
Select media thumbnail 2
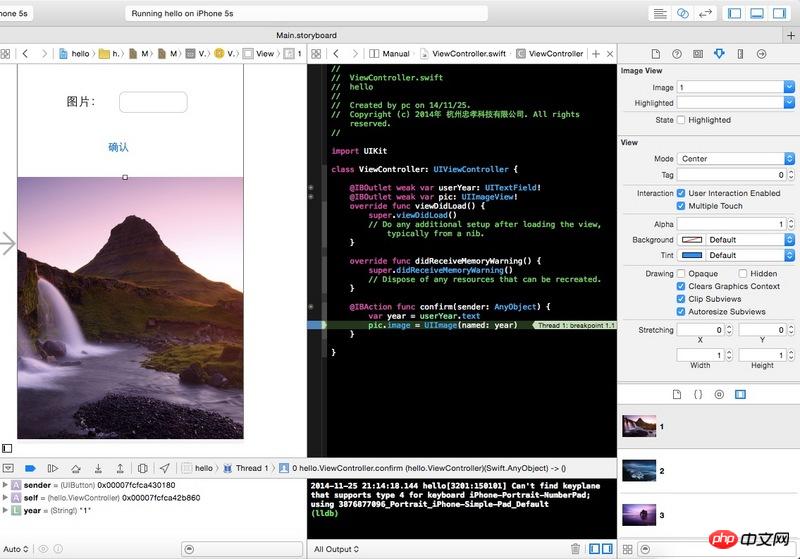pos(639,471)
